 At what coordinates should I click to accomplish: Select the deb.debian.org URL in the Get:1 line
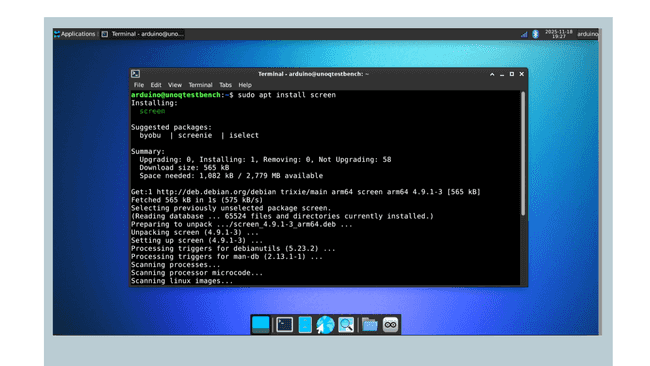point(216,192)
